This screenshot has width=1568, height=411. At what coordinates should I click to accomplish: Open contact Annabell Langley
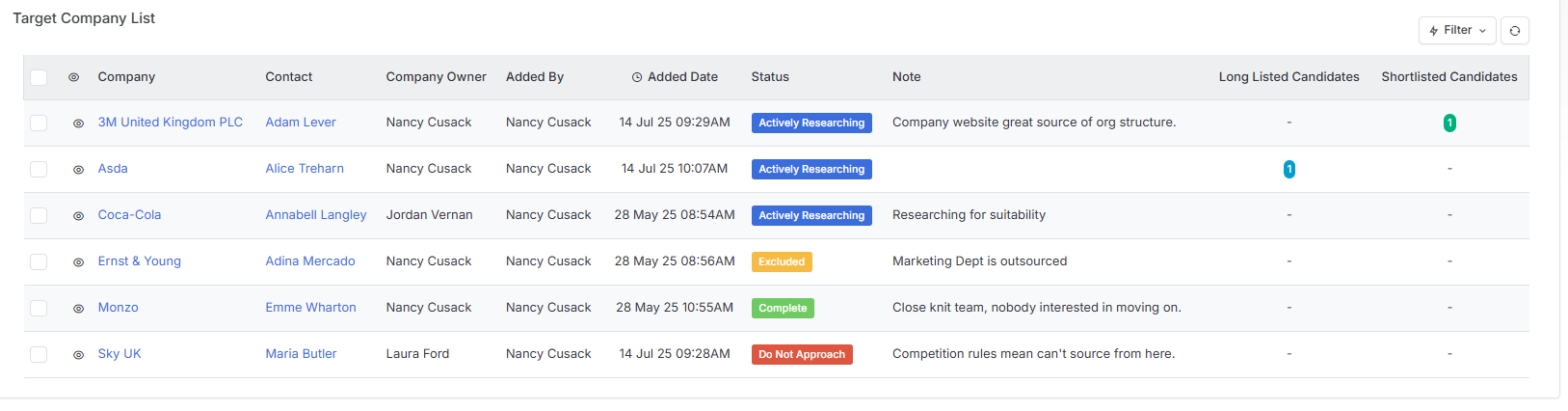(x=316, y=215)
